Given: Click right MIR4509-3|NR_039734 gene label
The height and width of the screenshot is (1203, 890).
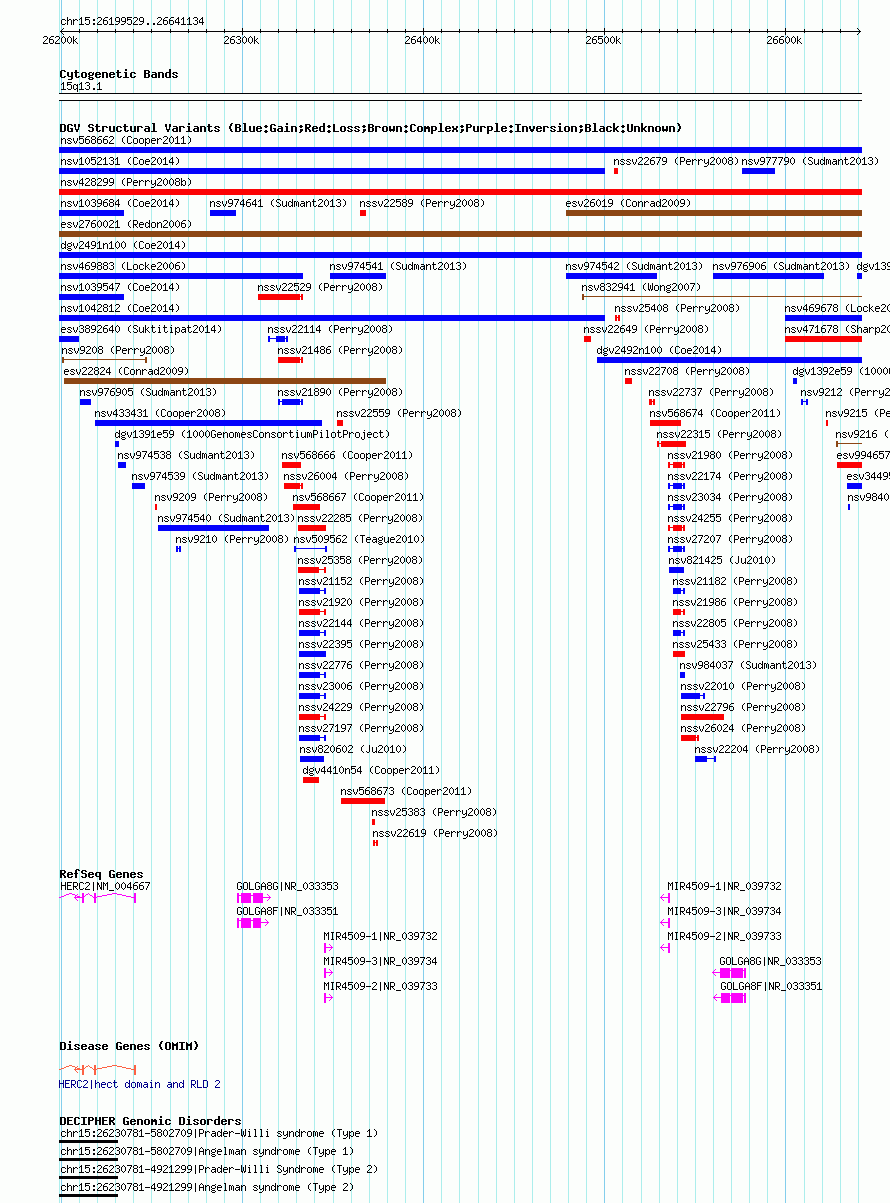Looking at the screenshot, I should click(x=725, y=911).
